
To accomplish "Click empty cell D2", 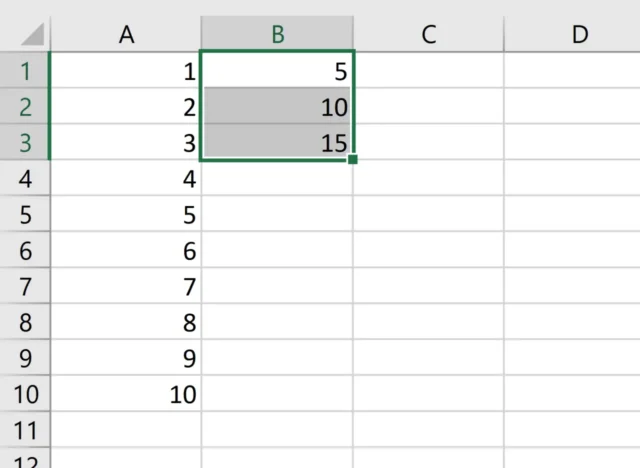I will pos(579,107).
